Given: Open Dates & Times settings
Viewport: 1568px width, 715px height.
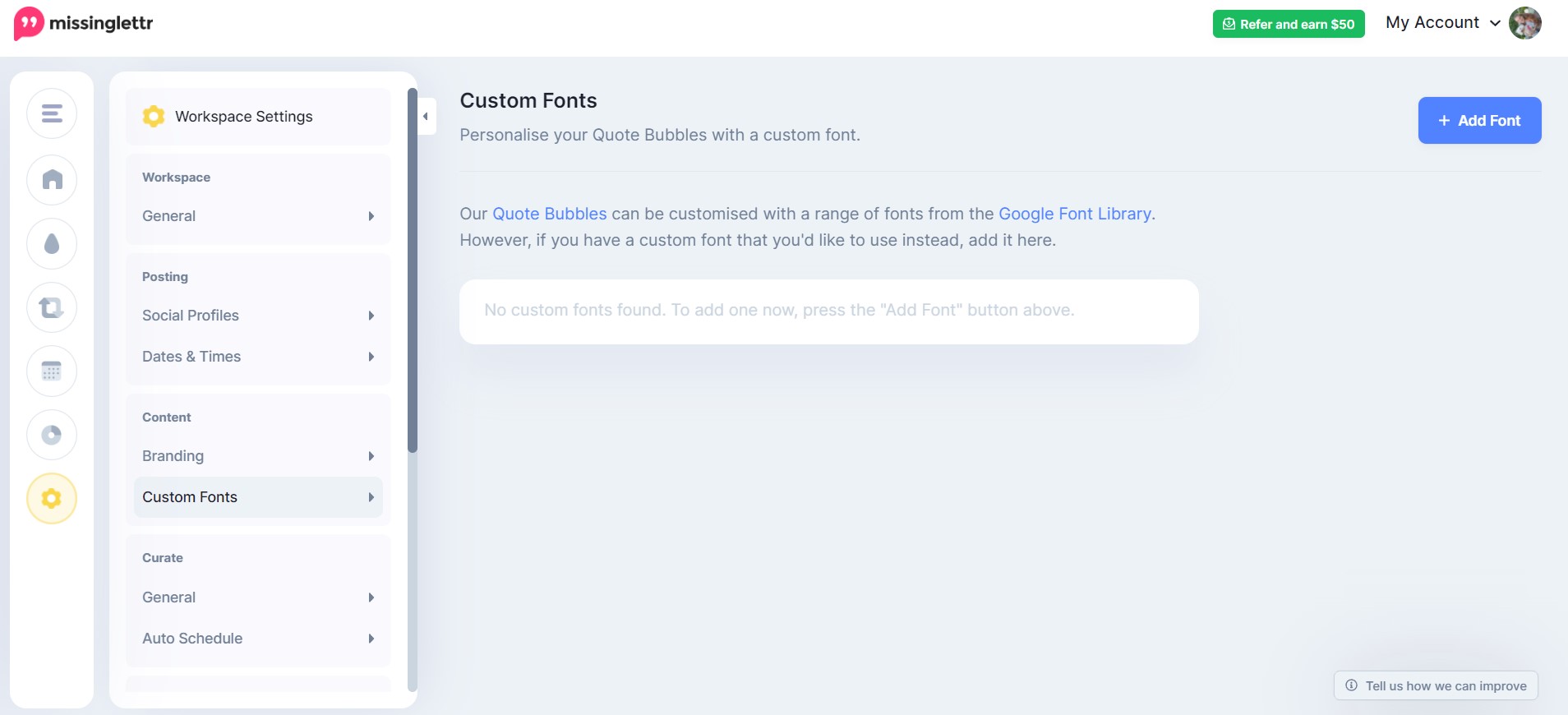Looking at the screenshot, I should point(258,357).
